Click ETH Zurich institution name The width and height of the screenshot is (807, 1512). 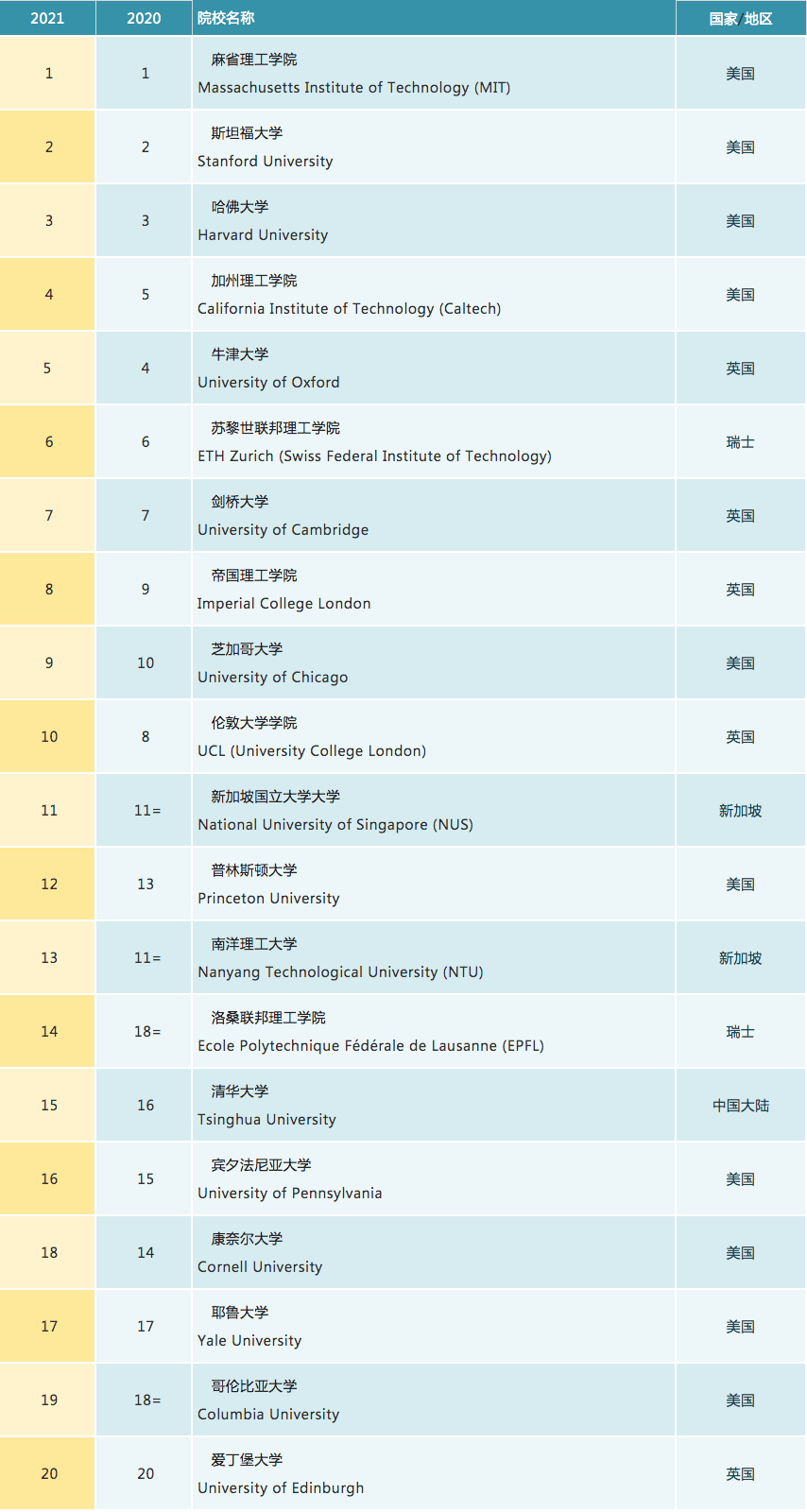click(x=374, y=456)
